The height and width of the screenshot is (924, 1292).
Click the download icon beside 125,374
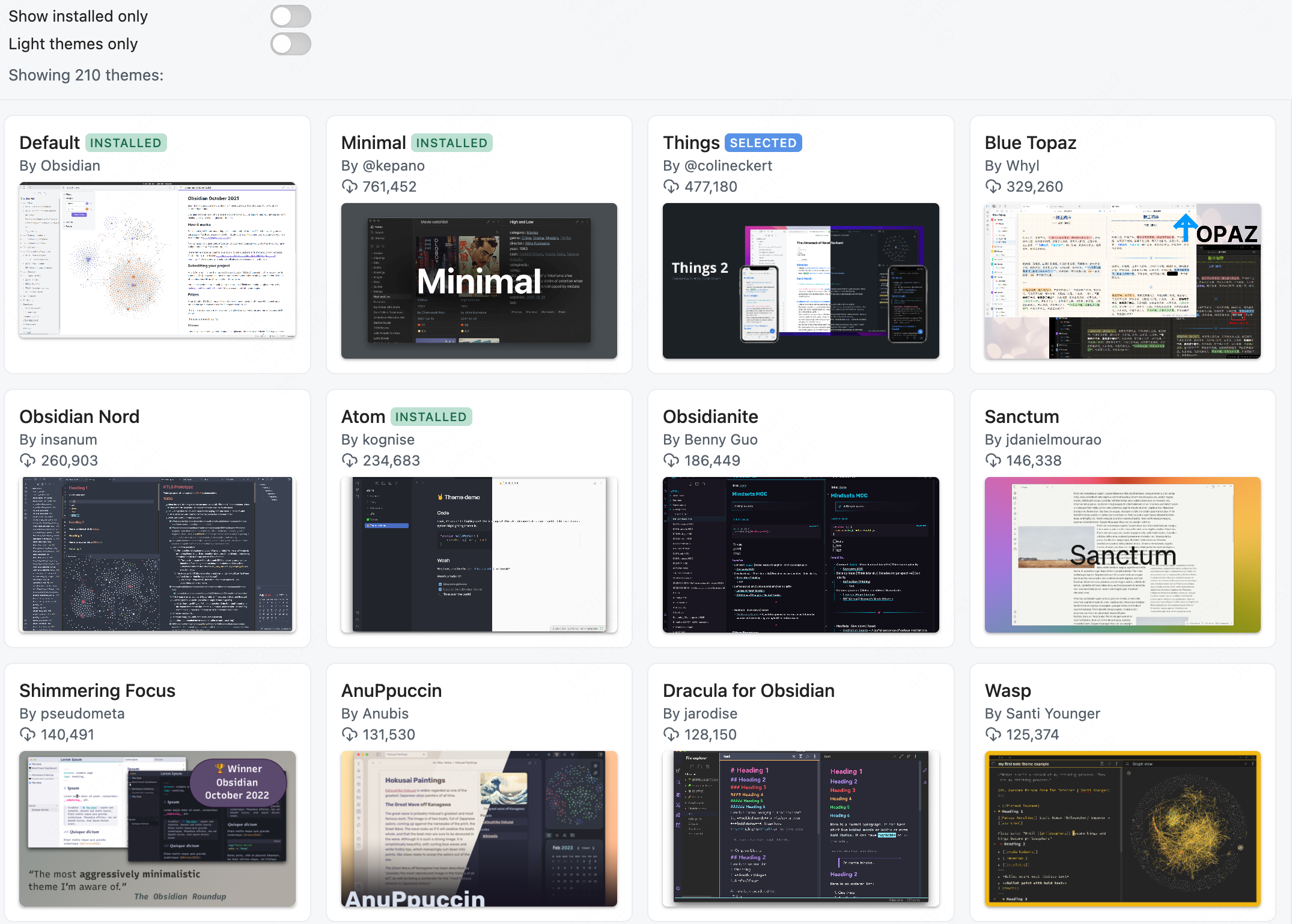point(993,735)
